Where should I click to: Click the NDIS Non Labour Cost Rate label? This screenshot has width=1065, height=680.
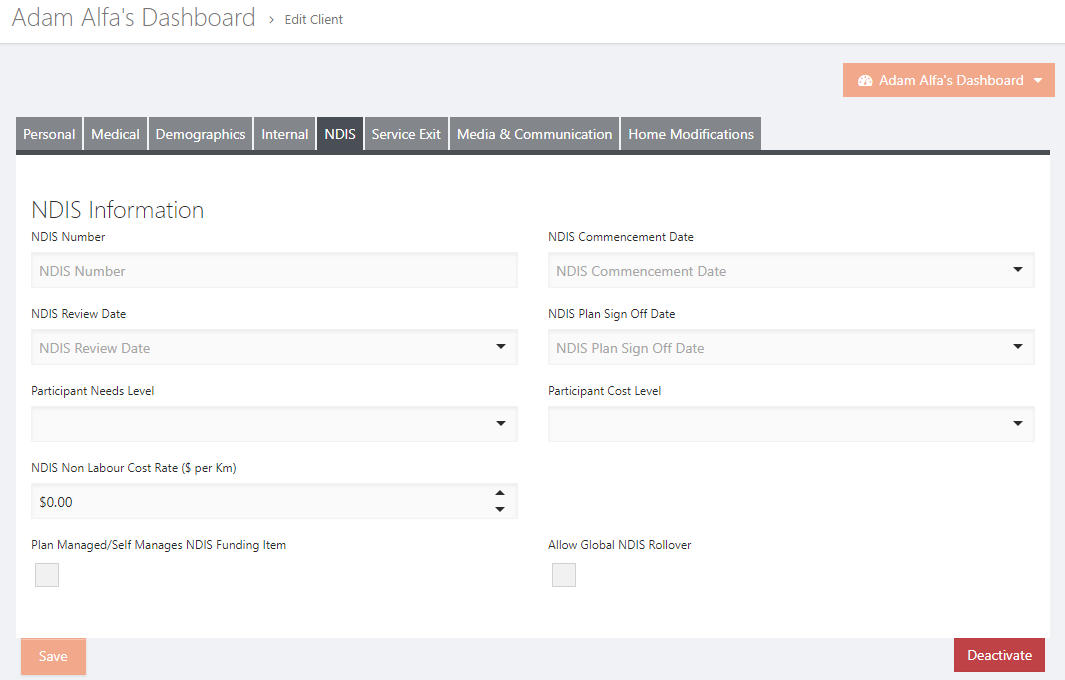(134, 468)
